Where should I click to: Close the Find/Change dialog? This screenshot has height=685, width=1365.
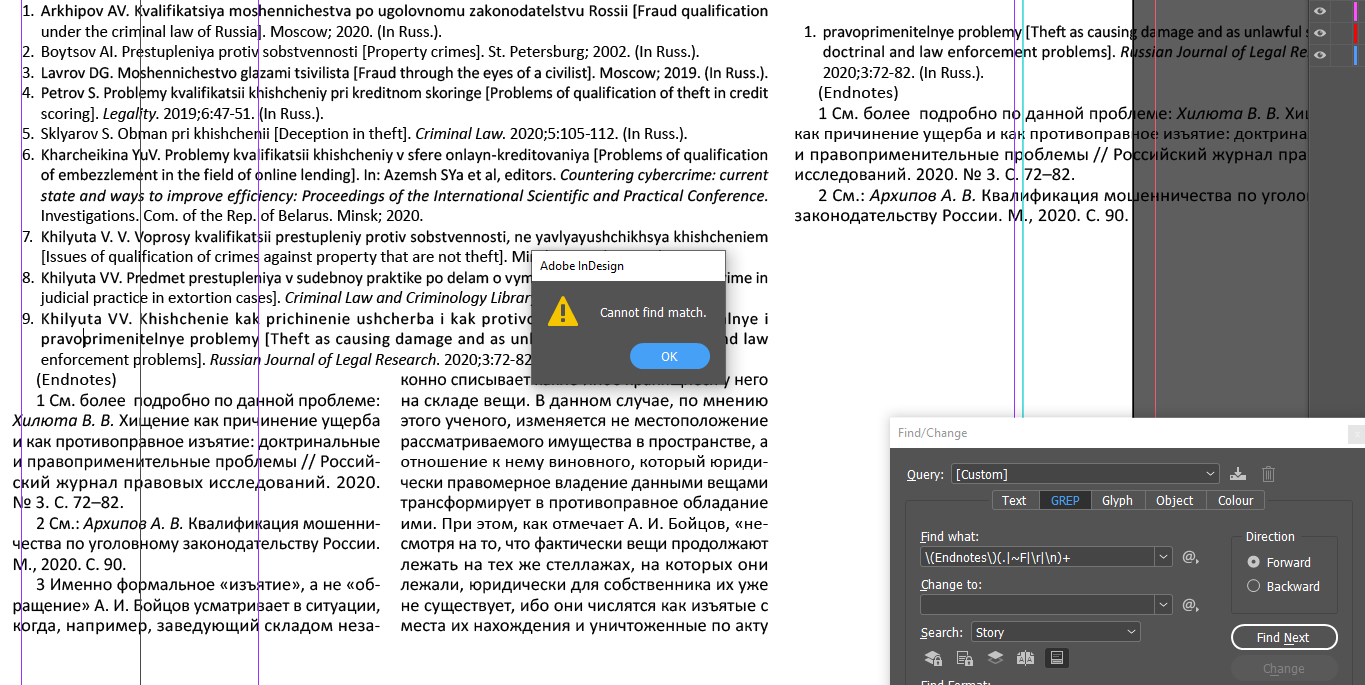[x=1355, y=434]
